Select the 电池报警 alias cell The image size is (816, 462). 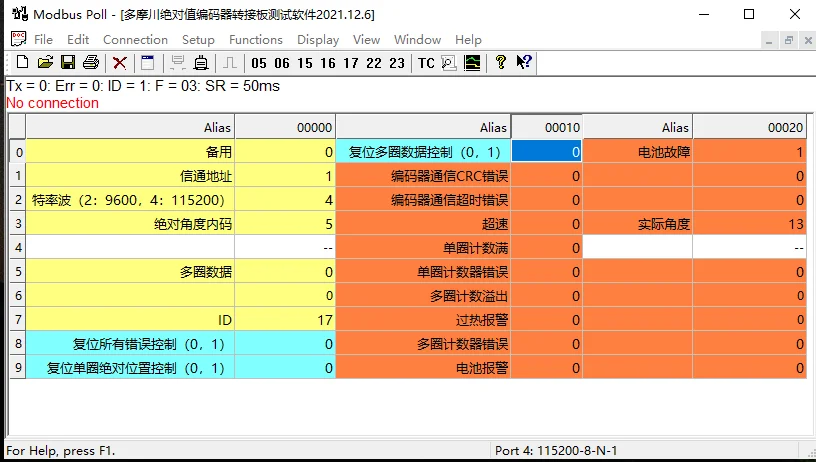point(424,367)
